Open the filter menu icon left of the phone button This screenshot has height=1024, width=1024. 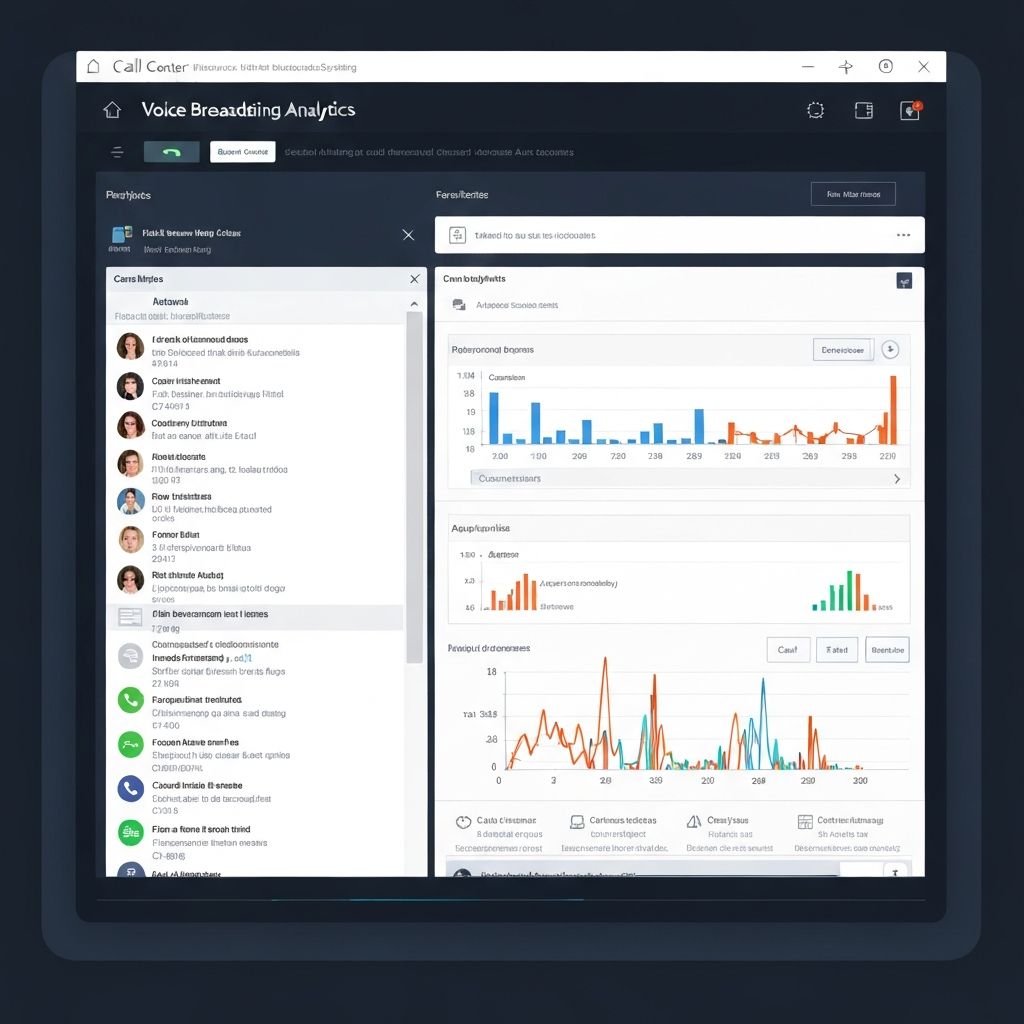[118, 151]
